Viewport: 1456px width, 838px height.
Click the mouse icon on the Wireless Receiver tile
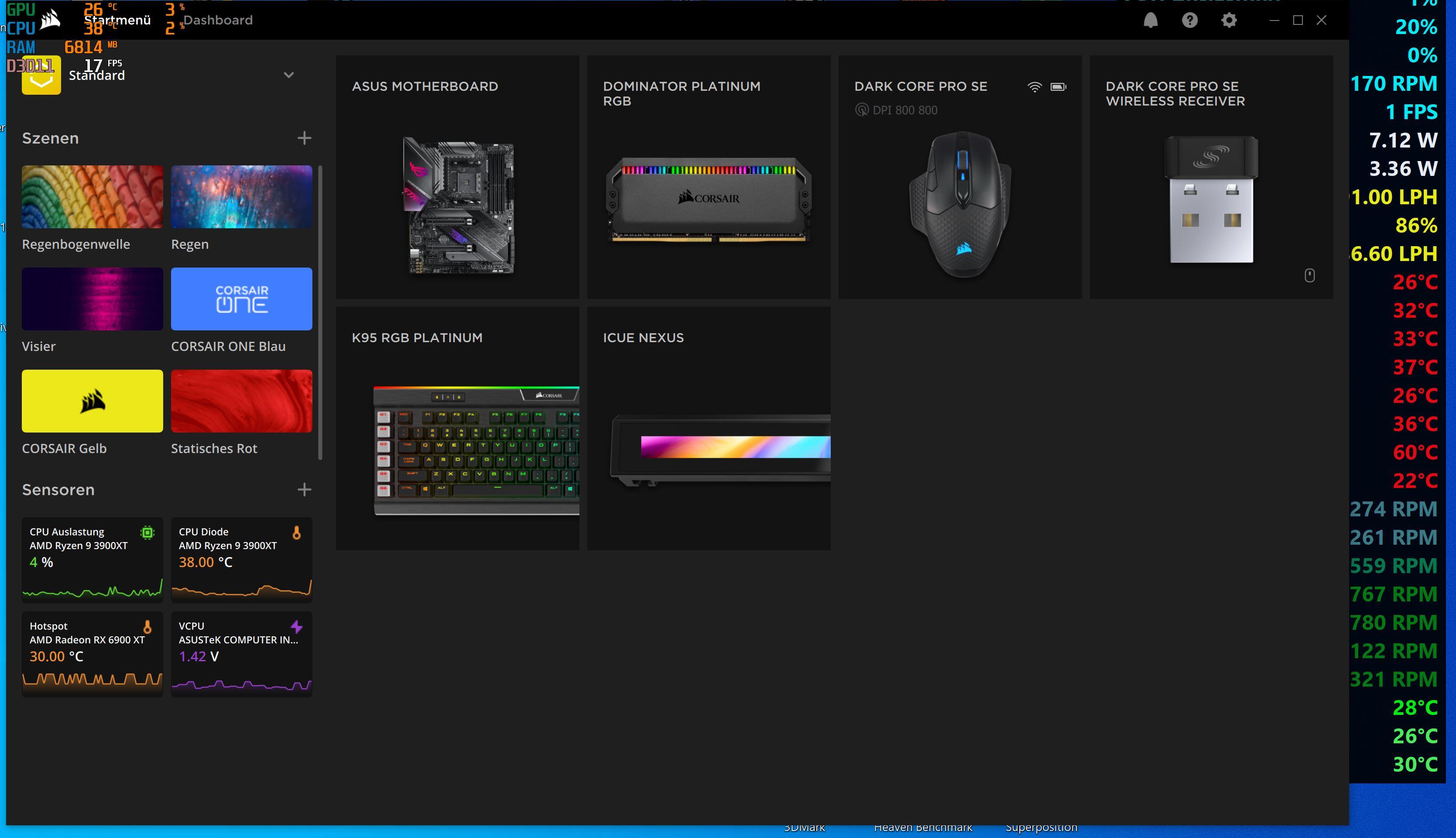[1309, 276]
